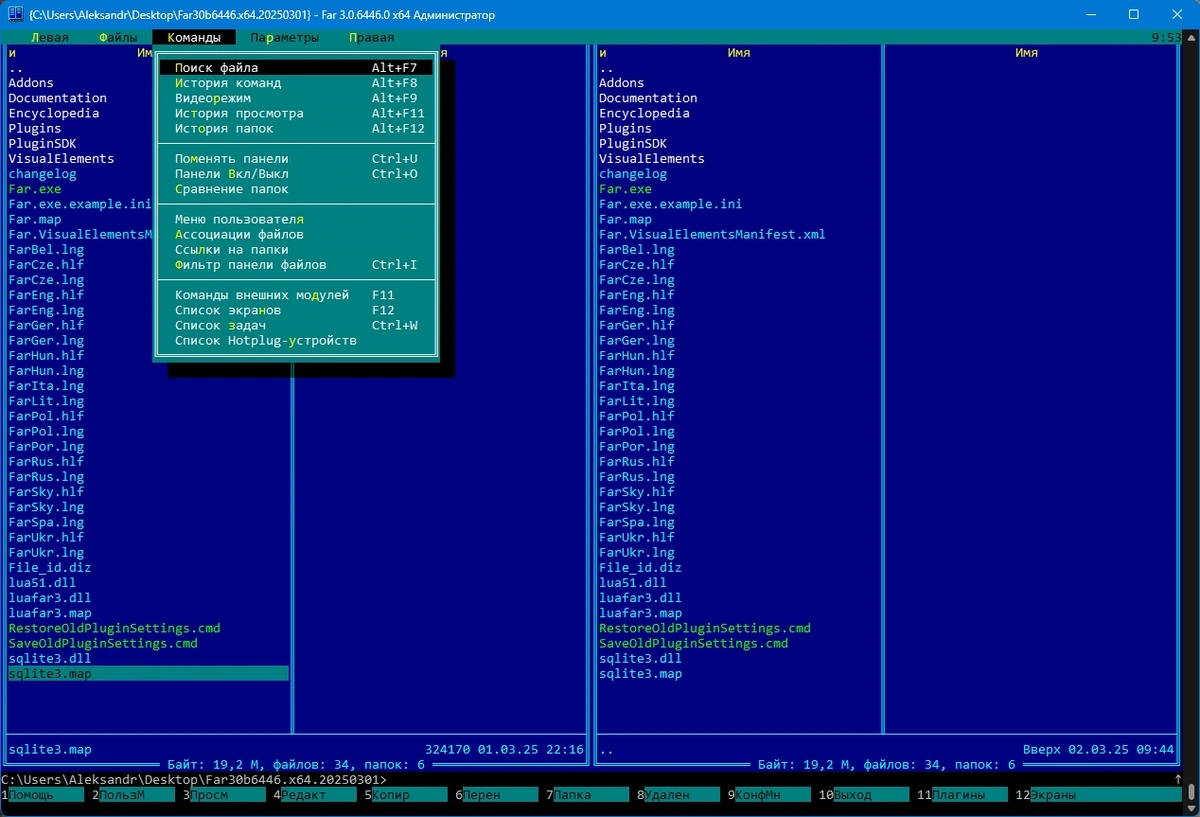Open Меню пользователя entry

pyautogui.click(x=296, y=219)
